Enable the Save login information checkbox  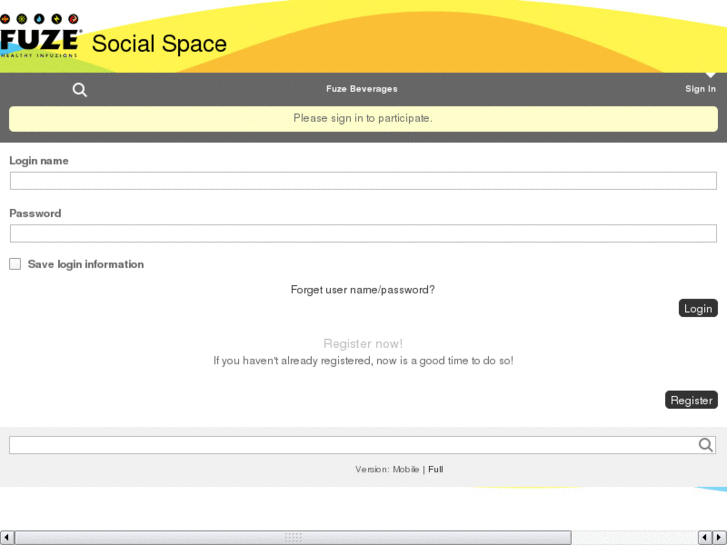click(15, 264)
